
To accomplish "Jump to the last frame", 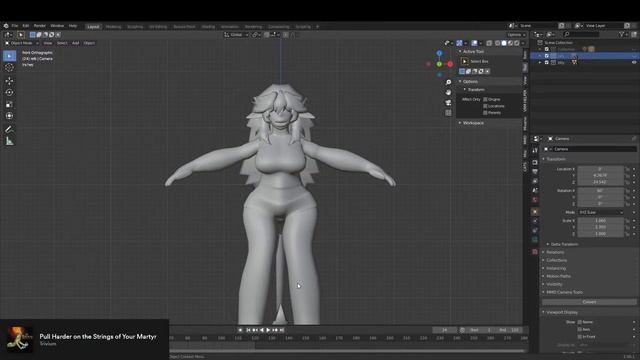I will tap(282, 330).
